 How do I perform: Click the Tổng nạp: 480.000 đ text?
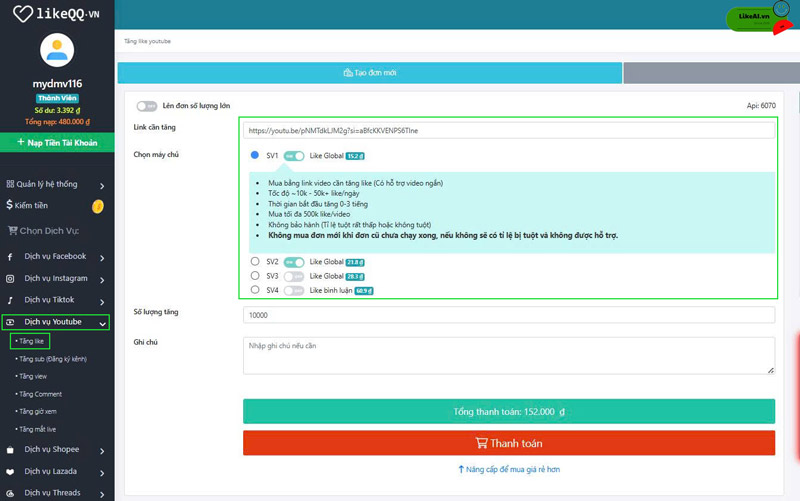click(57, 122)
